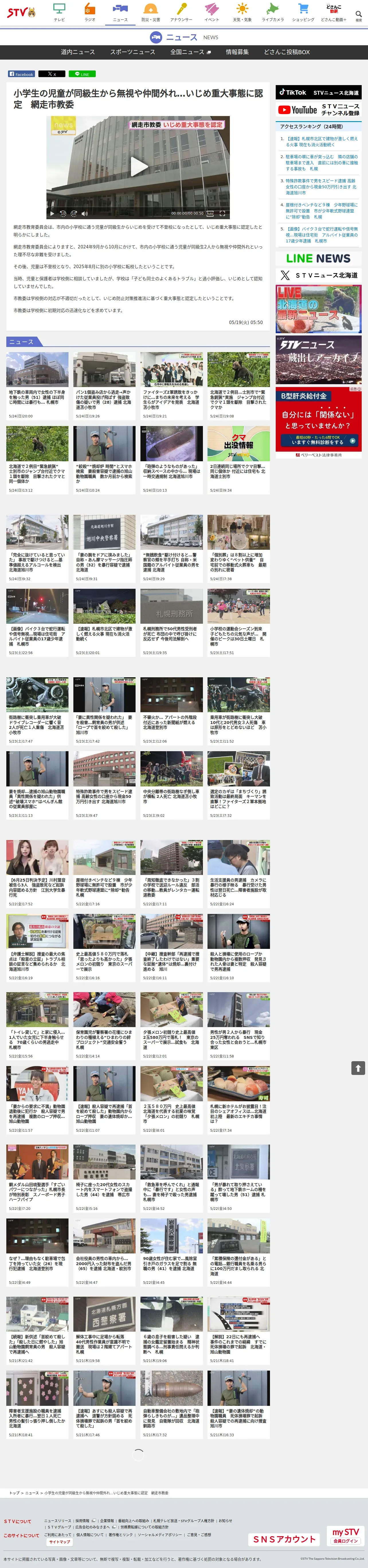Open the ショッピング cart icon
Viewport: 368px width, 1568px height.
click(303, 12)
